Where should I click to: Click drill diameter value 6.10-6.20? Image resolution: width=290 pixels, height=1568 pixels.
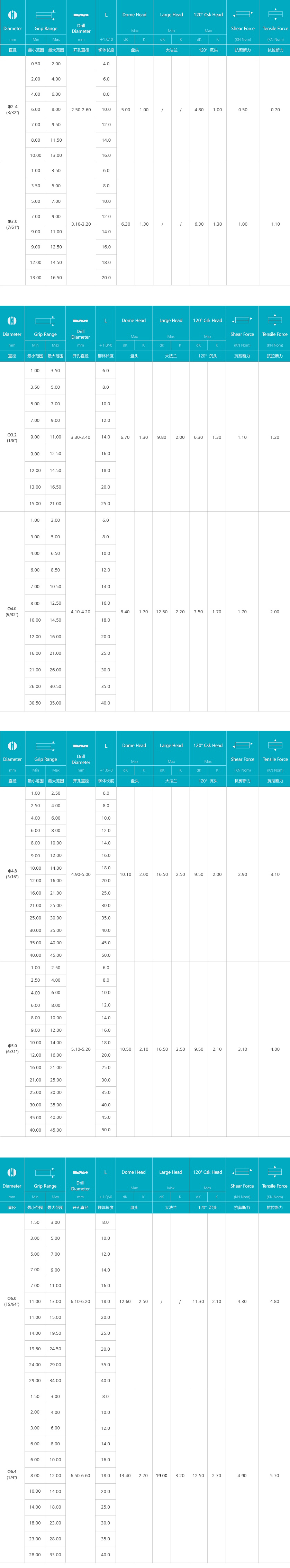[80, 1301]
